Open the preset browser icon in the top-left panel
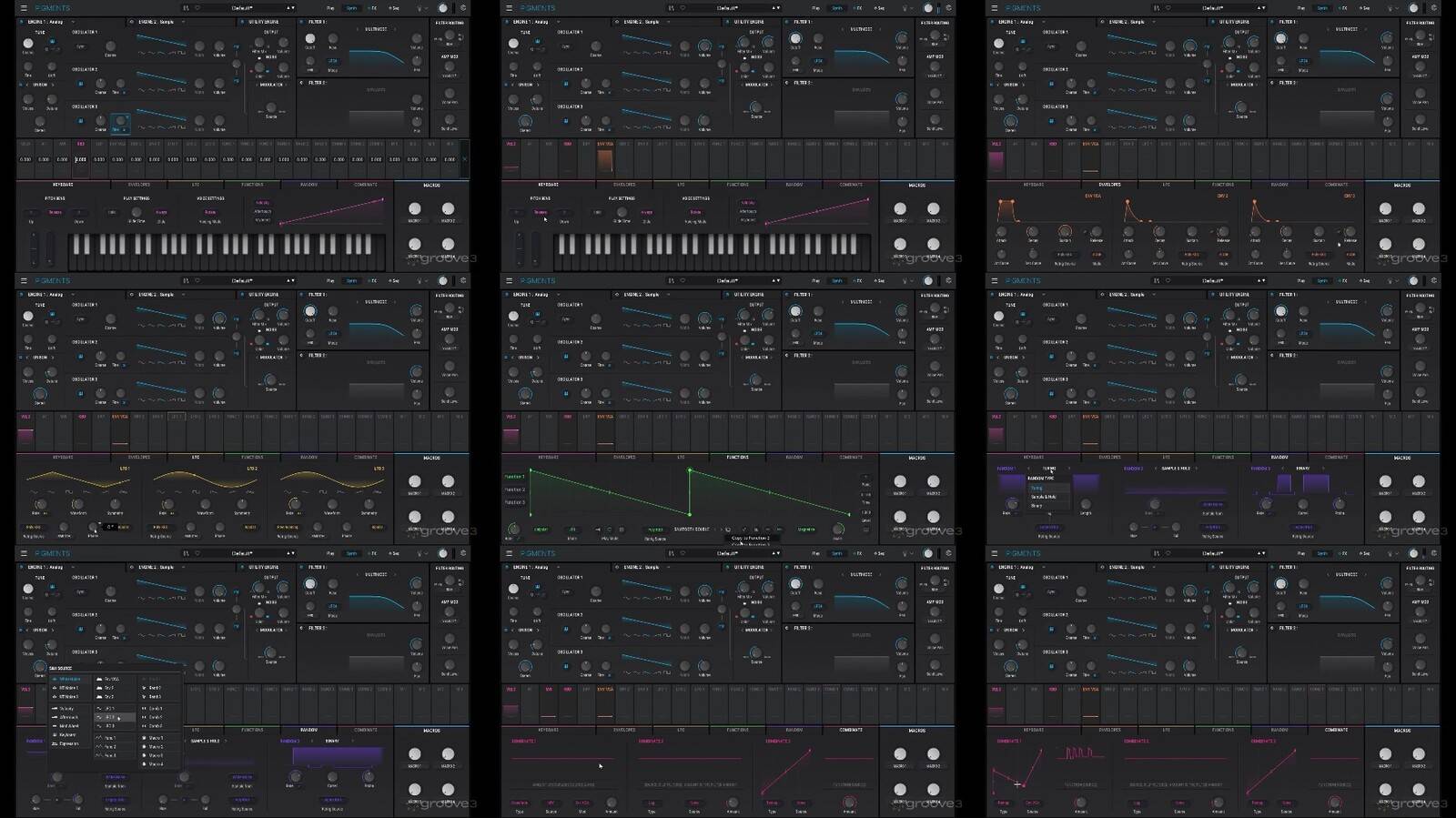Screen dimensions: 1456x818 186,8
